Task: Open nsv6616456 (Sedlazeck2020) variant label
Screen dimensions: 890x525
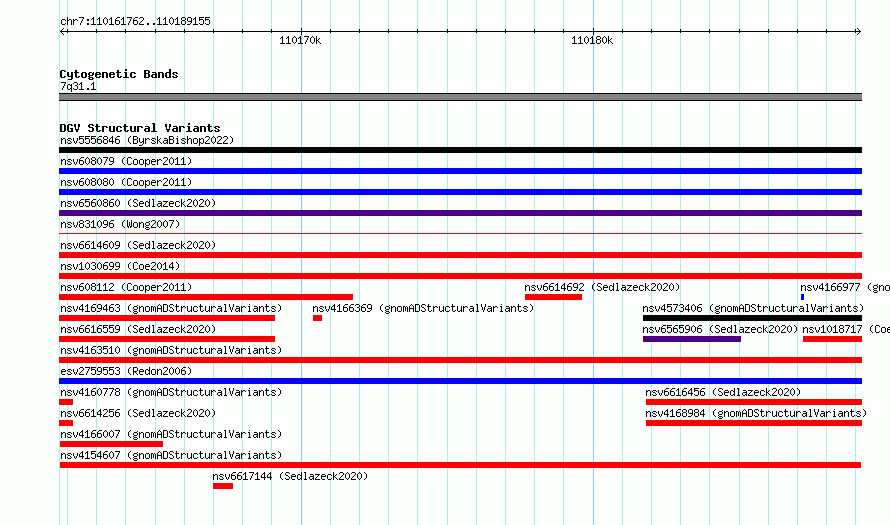Action: 723,392
